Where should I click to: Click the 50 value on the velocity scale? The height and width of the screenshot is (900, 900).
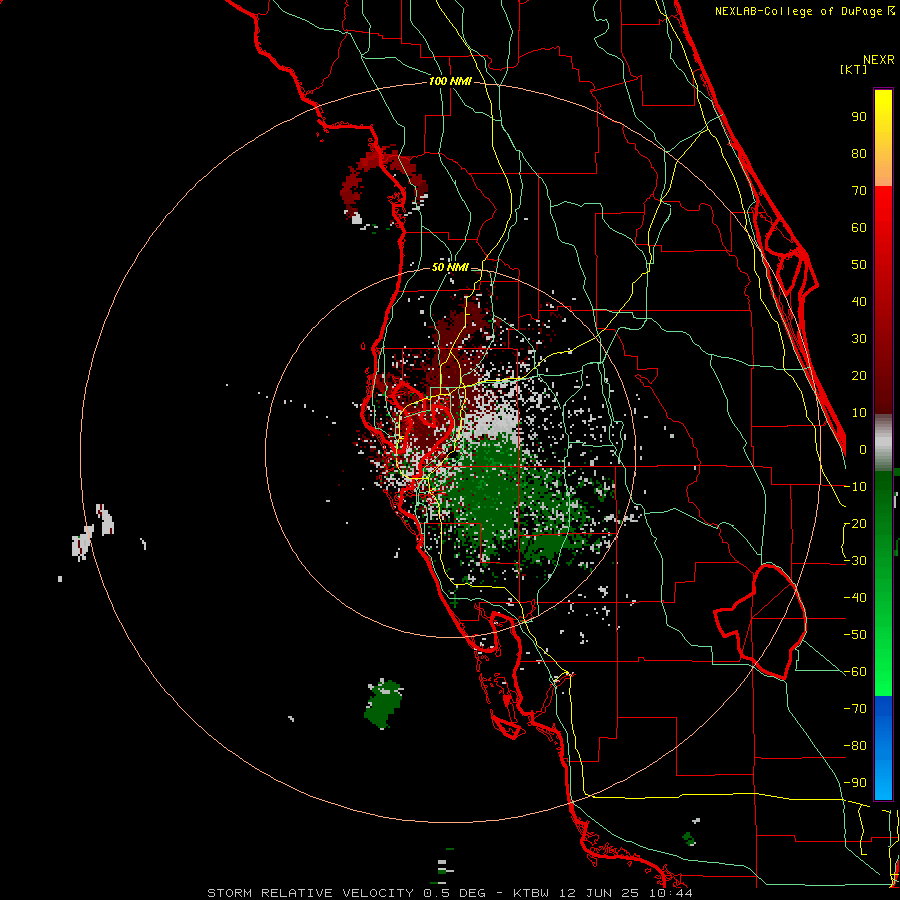pos(859,264)
